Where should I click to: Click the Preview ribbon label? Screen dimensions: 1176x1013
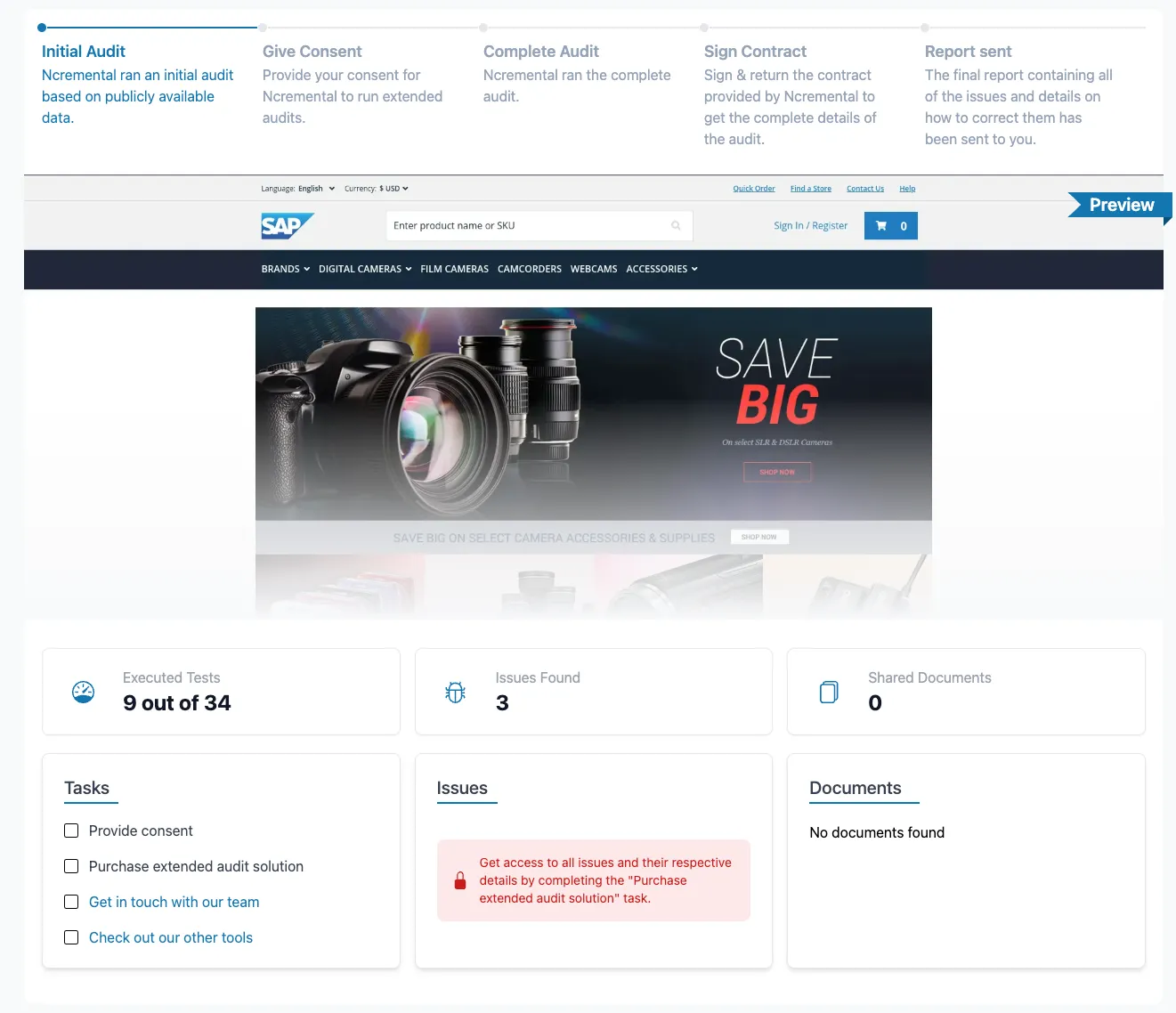tap(1122, 205)
